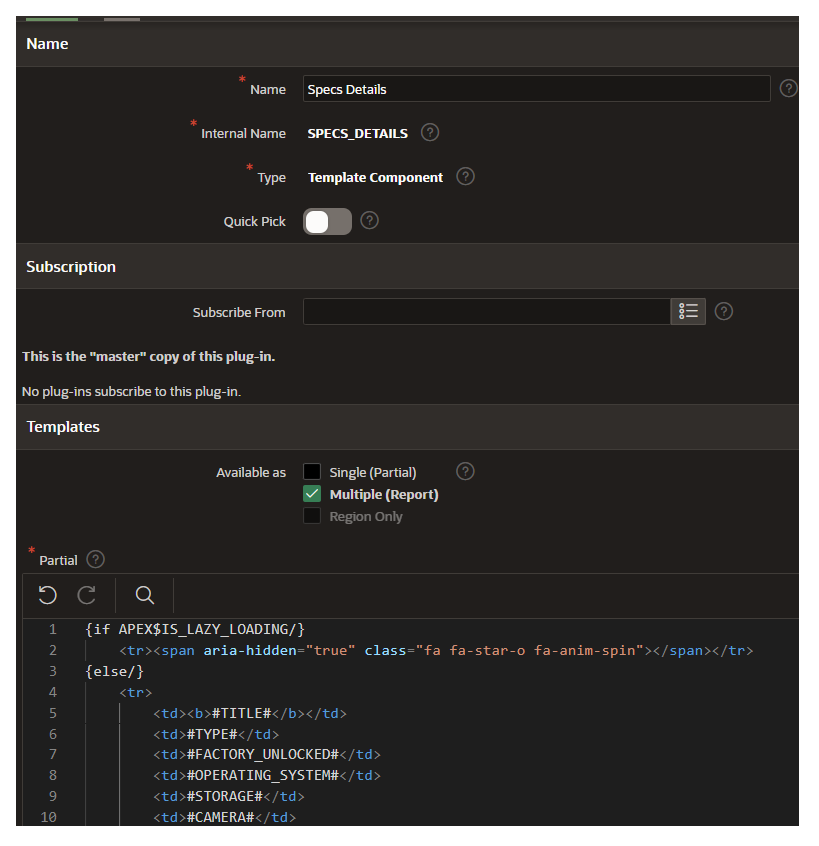Open help icon next to Template Component type
The width and height of the screenshot is (819, 846).
click(x=465, y=176)
